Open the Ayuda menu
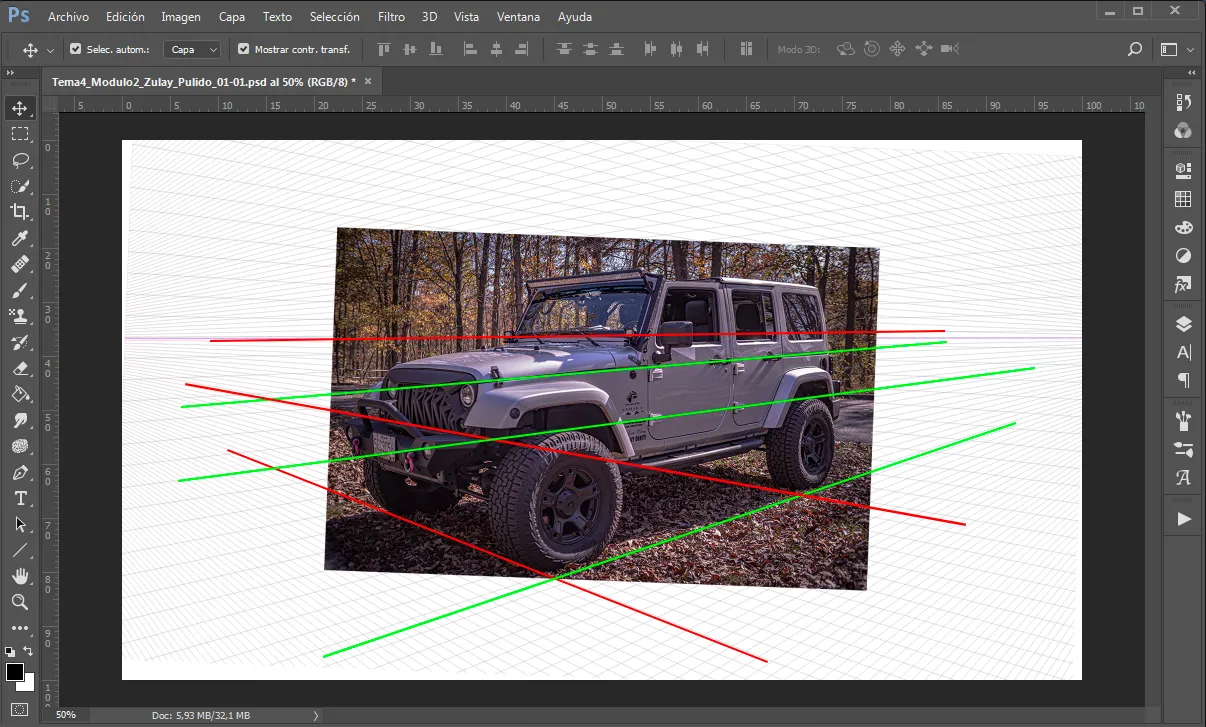The image size is (1206, 727). click(574, 17)
